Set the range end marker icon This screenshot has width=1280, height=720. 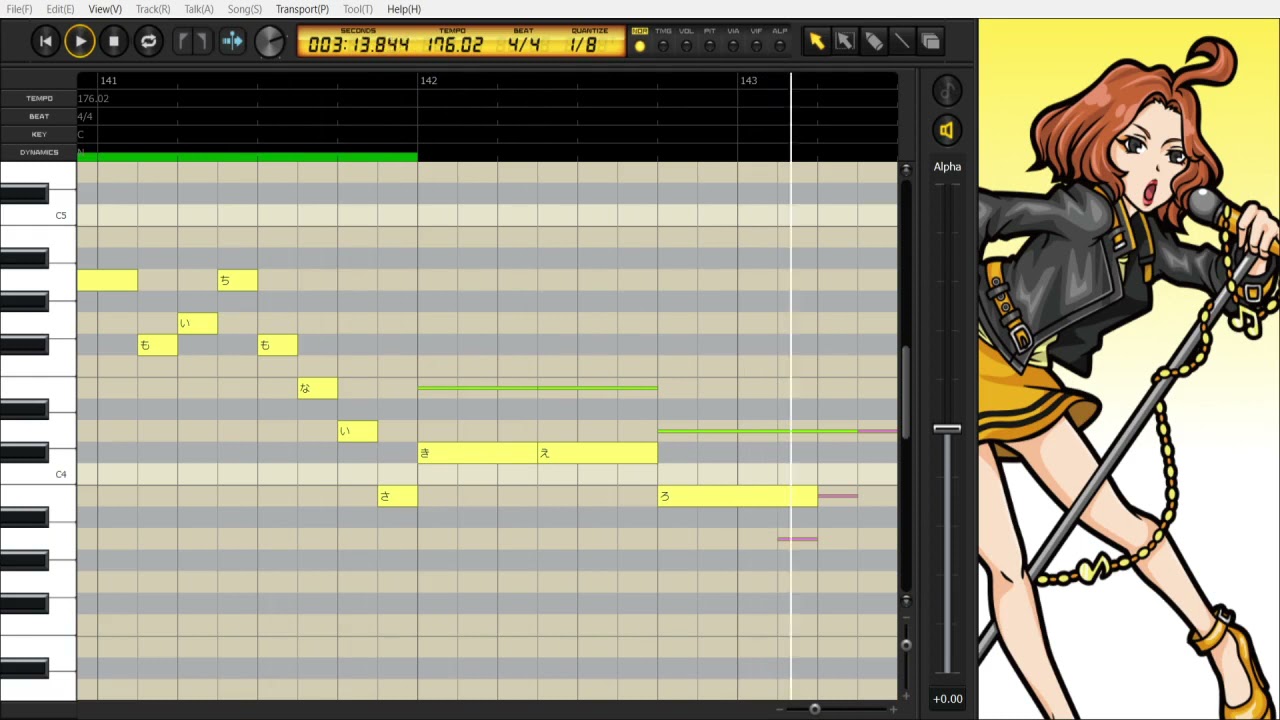point(201,41)
